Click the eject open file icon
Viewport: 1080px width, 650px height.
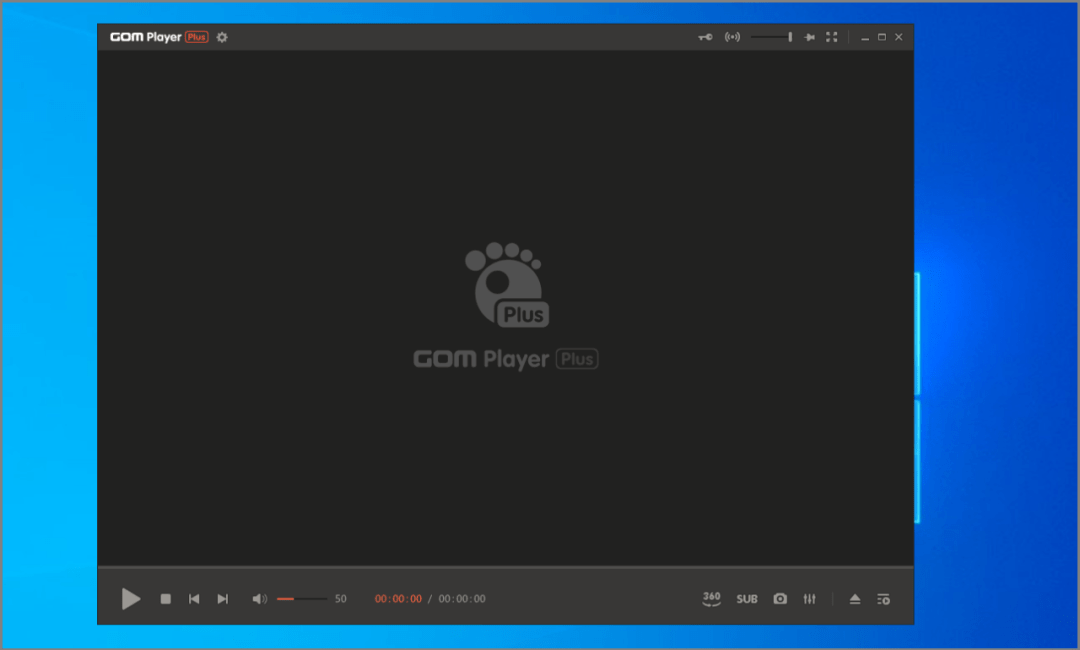pos(855,599)
